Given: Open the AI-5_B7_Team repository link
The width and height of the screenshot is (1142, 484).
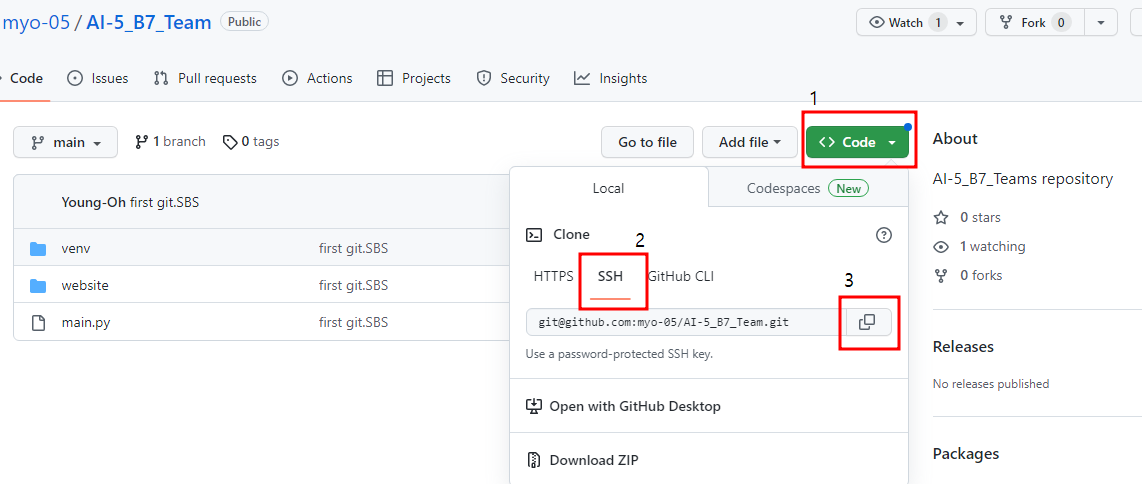Looking at the screenshot, I should [149, 23].
